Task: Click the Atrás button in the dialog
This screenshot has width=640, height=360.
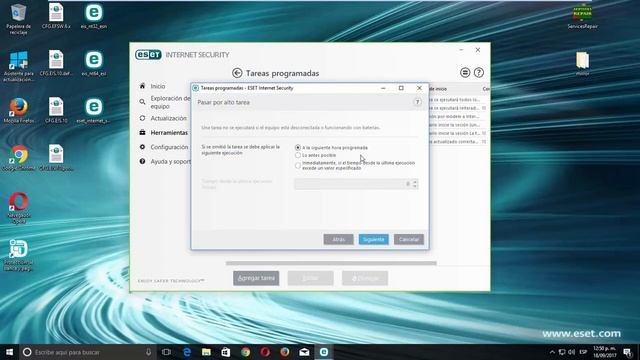Action: pyautogui.click(x=338, y=239)
